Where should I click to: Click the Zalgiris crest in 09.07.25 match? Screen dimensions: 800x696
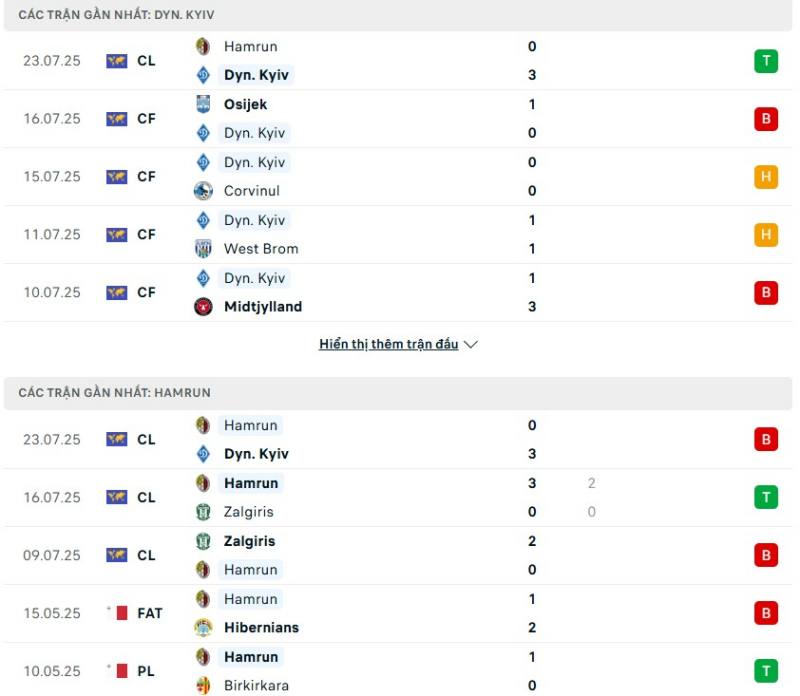[x=203, y=541]
